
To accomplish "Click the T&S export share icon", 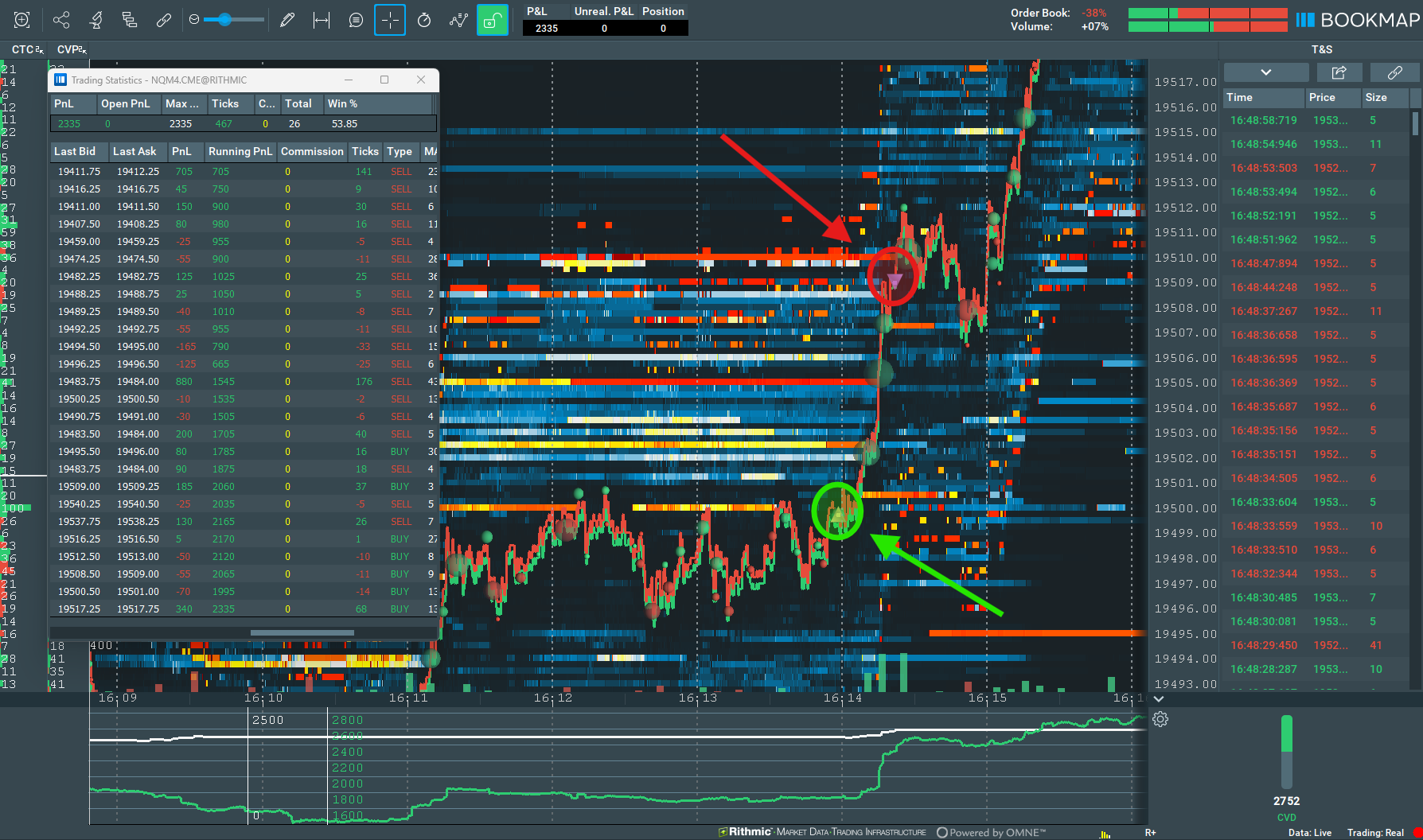I will point(1339,72).
